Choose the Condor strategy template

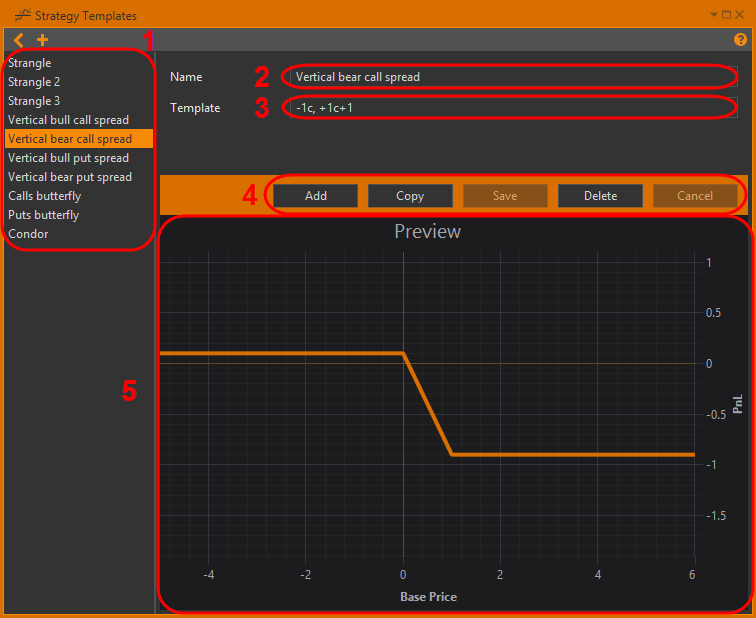28,234
